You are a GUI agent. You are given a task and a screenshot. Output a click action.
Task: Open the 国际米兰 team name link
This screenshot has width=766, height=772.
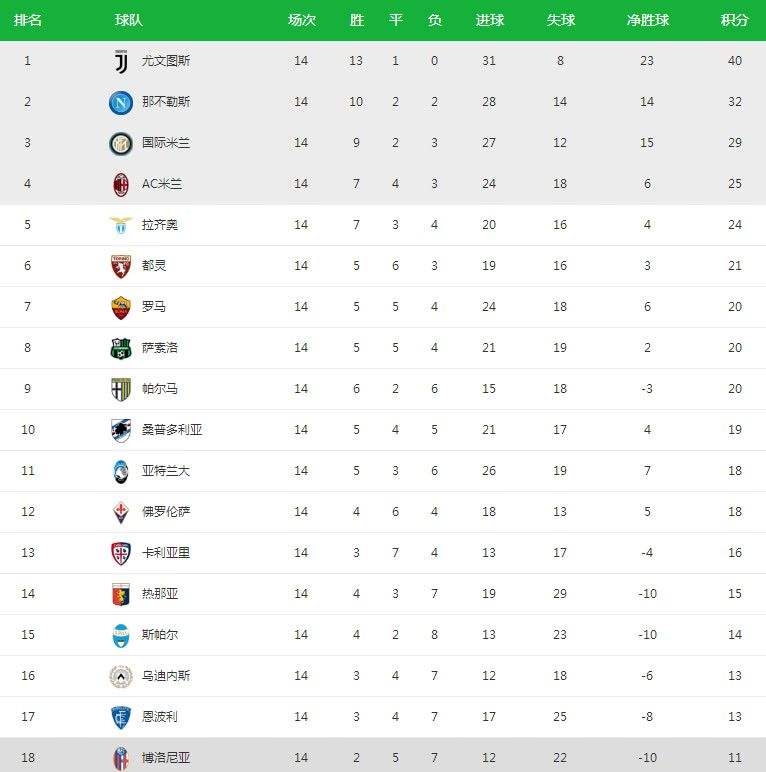(x=166, y=143)
